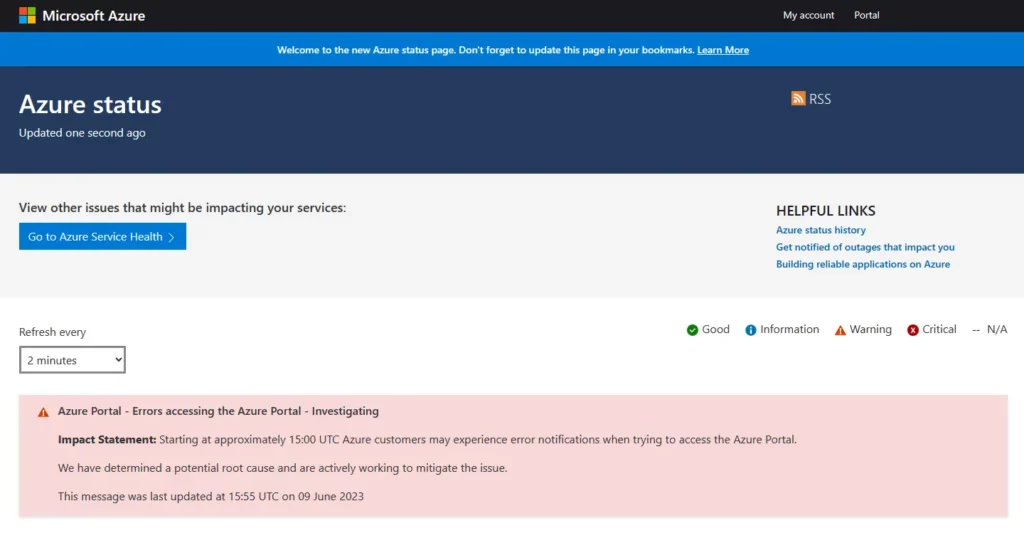The image size is (1024, 533).
Task: Open the Refresh every 2 minutes dropdown
Action: pyautogui.click(x=72, y=360)
